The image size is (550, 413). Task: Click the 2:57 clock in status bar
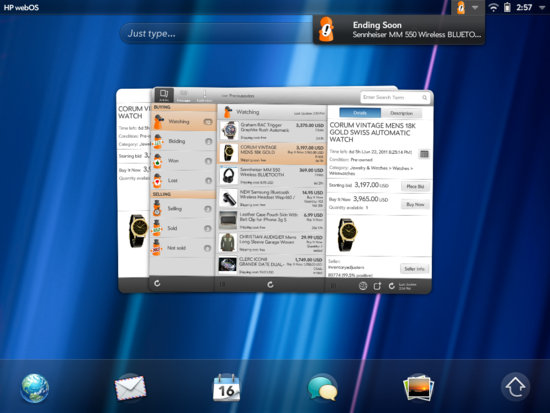(524, 7)
